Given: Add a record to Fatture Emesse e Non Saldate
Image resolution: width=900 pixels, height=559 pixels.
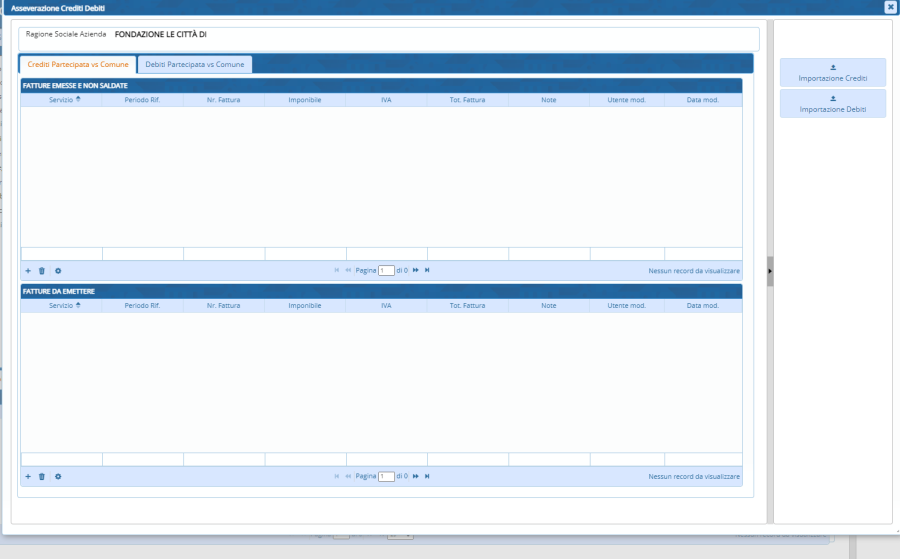Looking at the screenshot, I should point(28,271).
